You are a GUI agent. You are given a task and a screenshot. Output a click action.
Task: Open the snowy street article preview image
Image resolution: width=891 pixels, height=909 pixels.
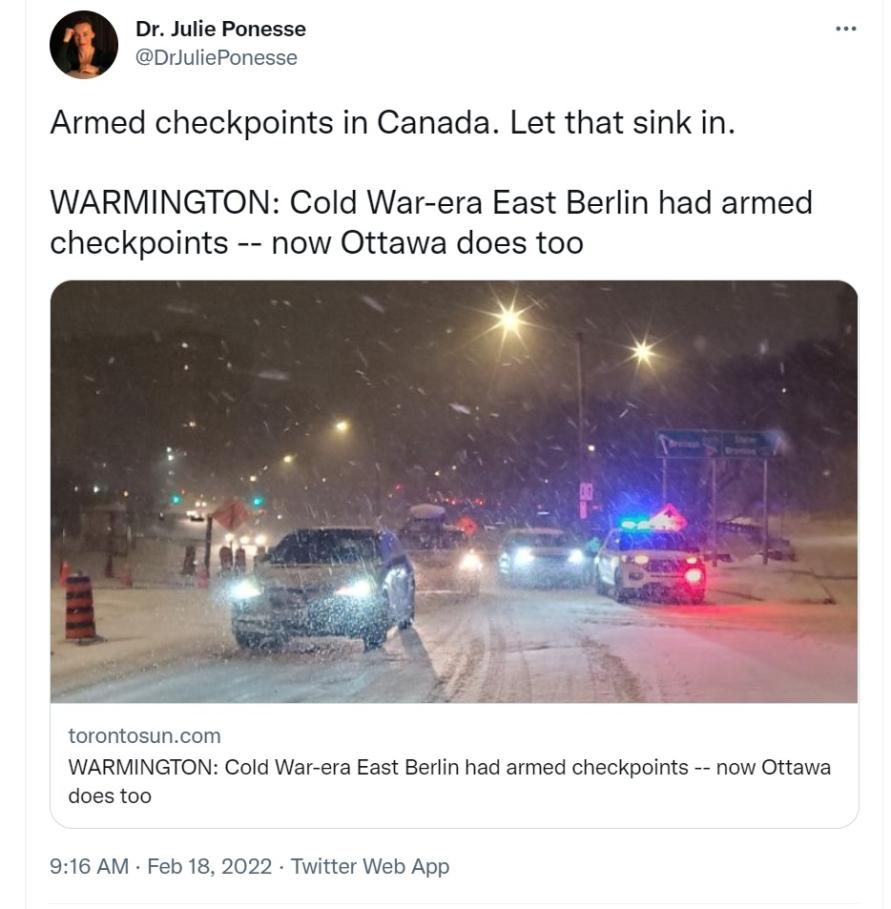pyautogui.click(x=454, y=491)
